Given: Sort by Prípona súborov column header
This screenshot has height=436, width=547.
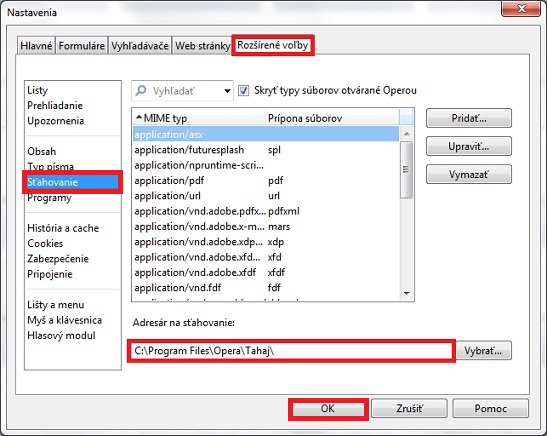Looking at the screenshot, I should [x=332, y=118].
